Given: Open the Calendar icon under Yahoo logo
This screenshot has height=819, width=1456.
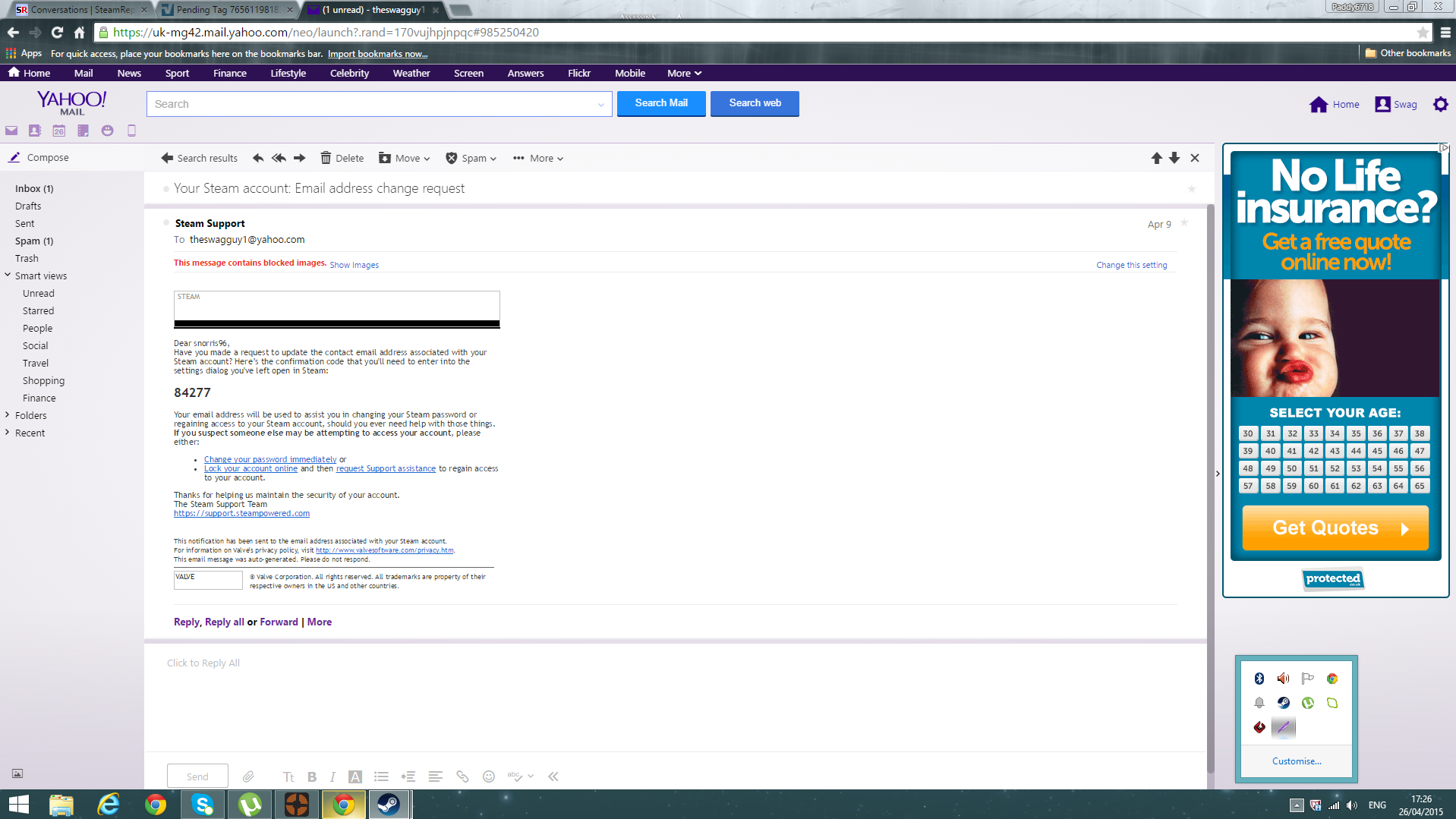Looking at the screenshot, I should (x=59, y=131).
